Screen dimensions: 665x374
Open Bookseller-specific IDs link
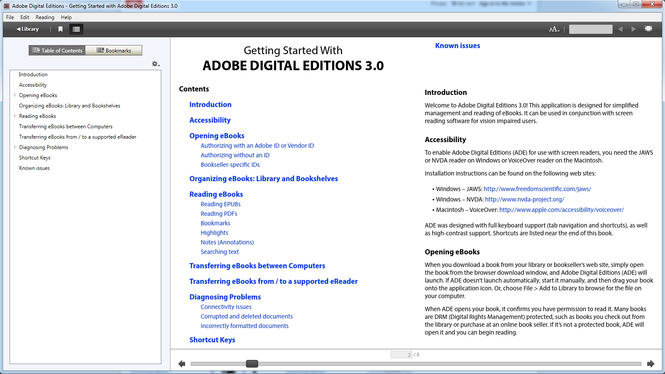pyautogui.click(x=230, y=165)
